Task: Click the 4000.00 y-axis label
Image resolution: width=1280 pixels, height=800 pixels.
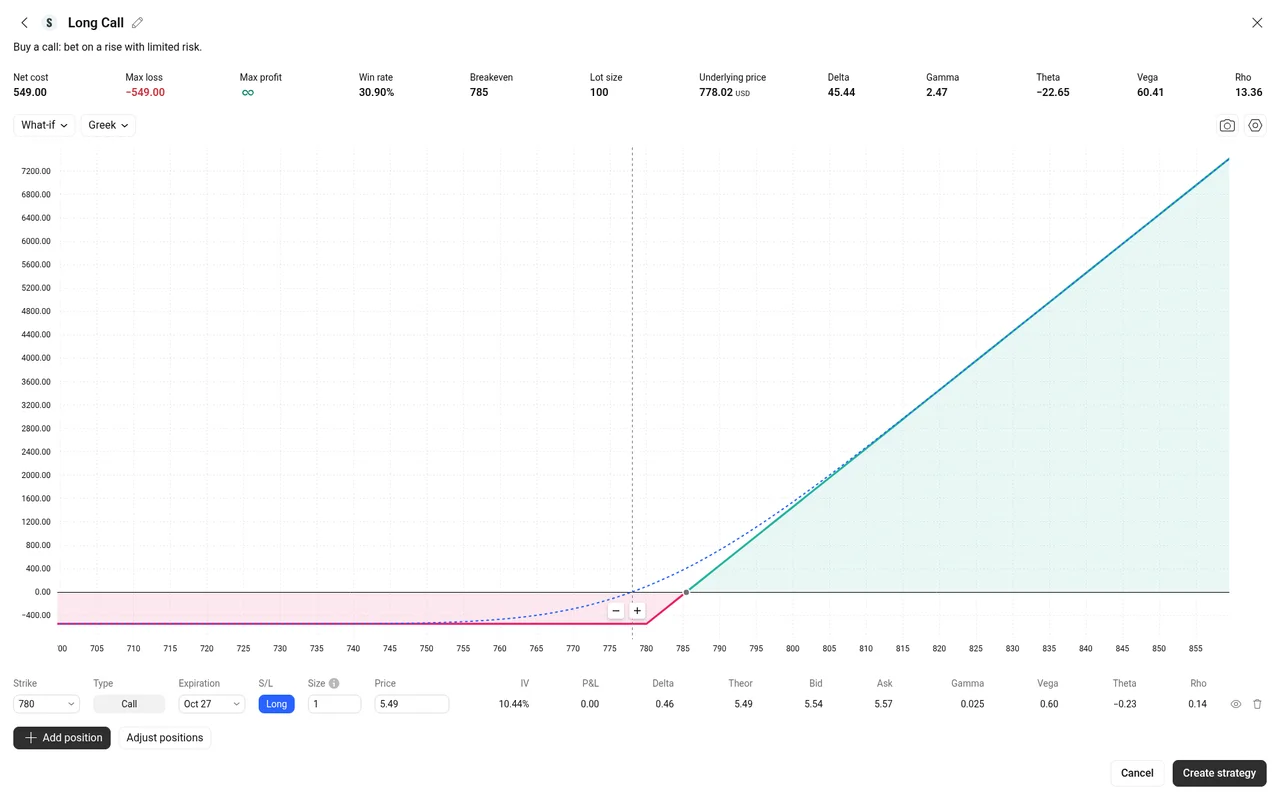Action: [36, 358]
